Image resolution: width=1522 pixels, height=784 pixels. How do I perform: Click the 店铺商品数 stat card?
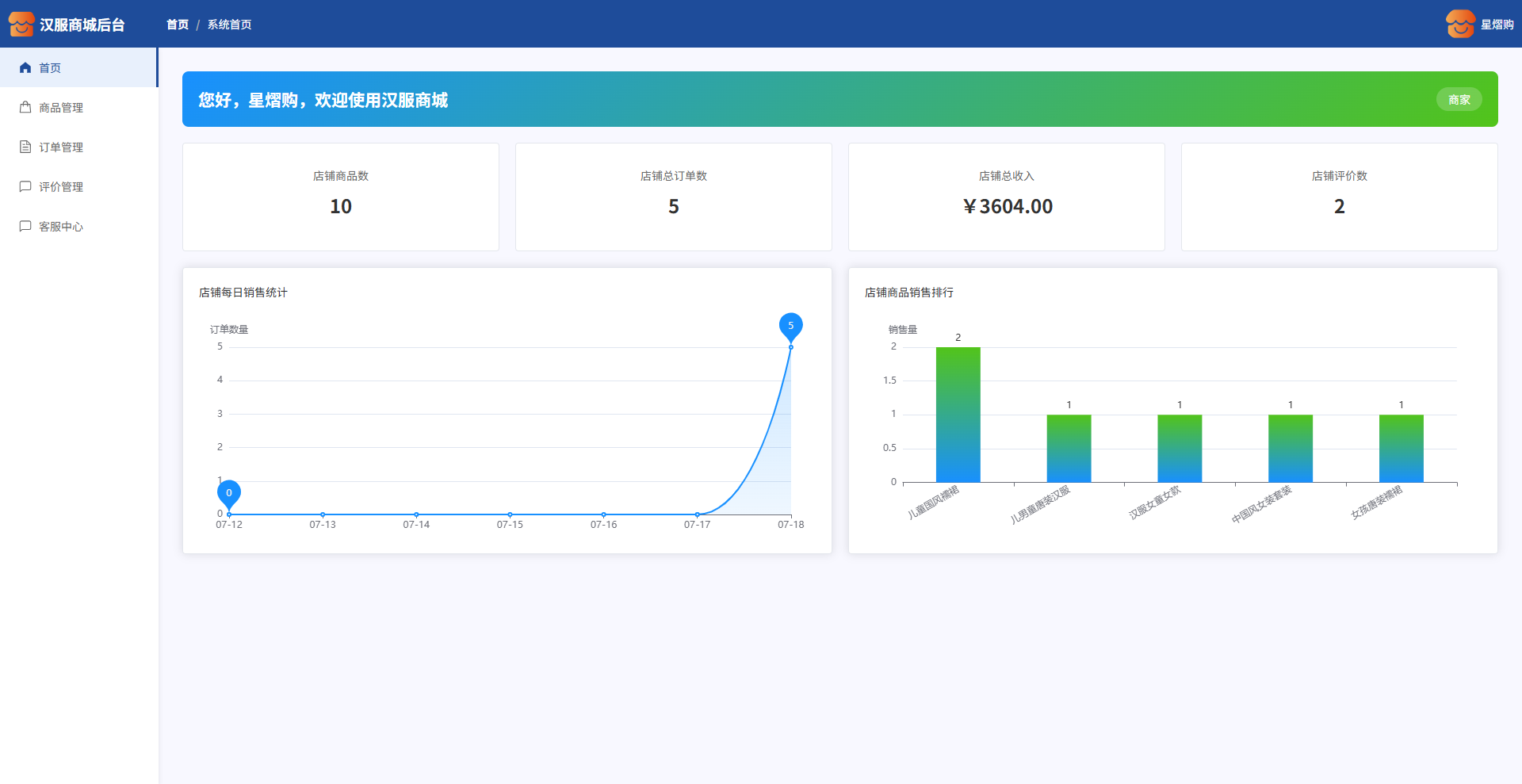(341, 197)
